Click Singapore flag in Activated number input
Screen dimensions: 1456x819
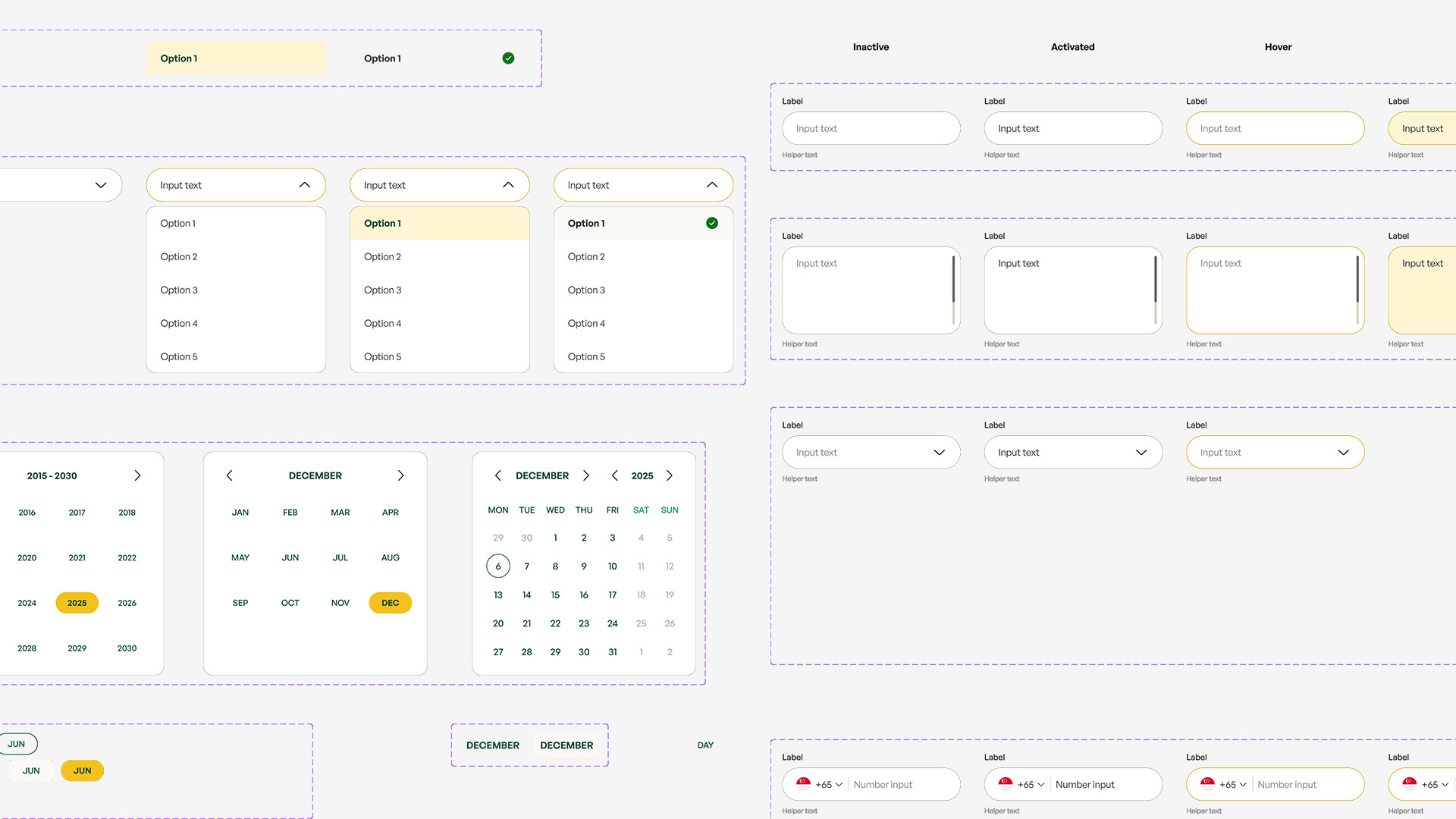pyautogui.click(x=1006, y=784)
